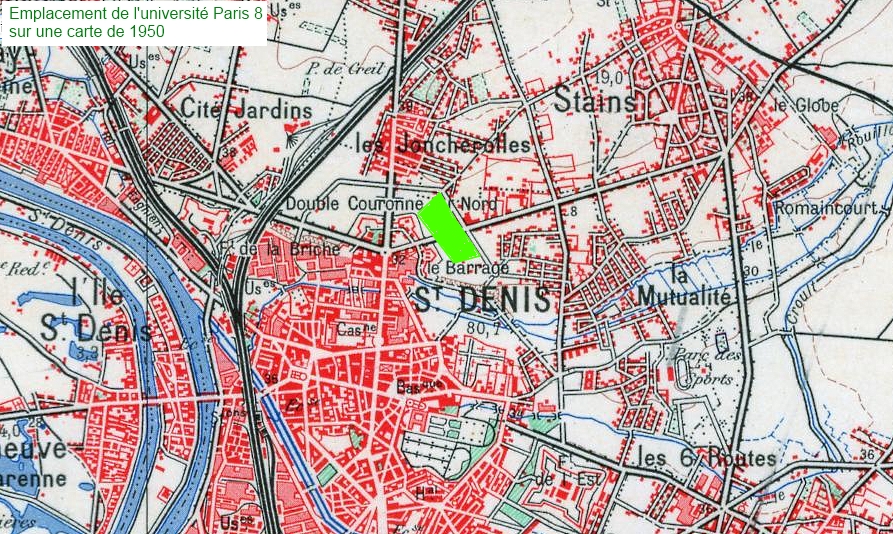The image size is (893, 534).
Task: Click the 'Nord' label beside green marker
Action: [478, 203]
